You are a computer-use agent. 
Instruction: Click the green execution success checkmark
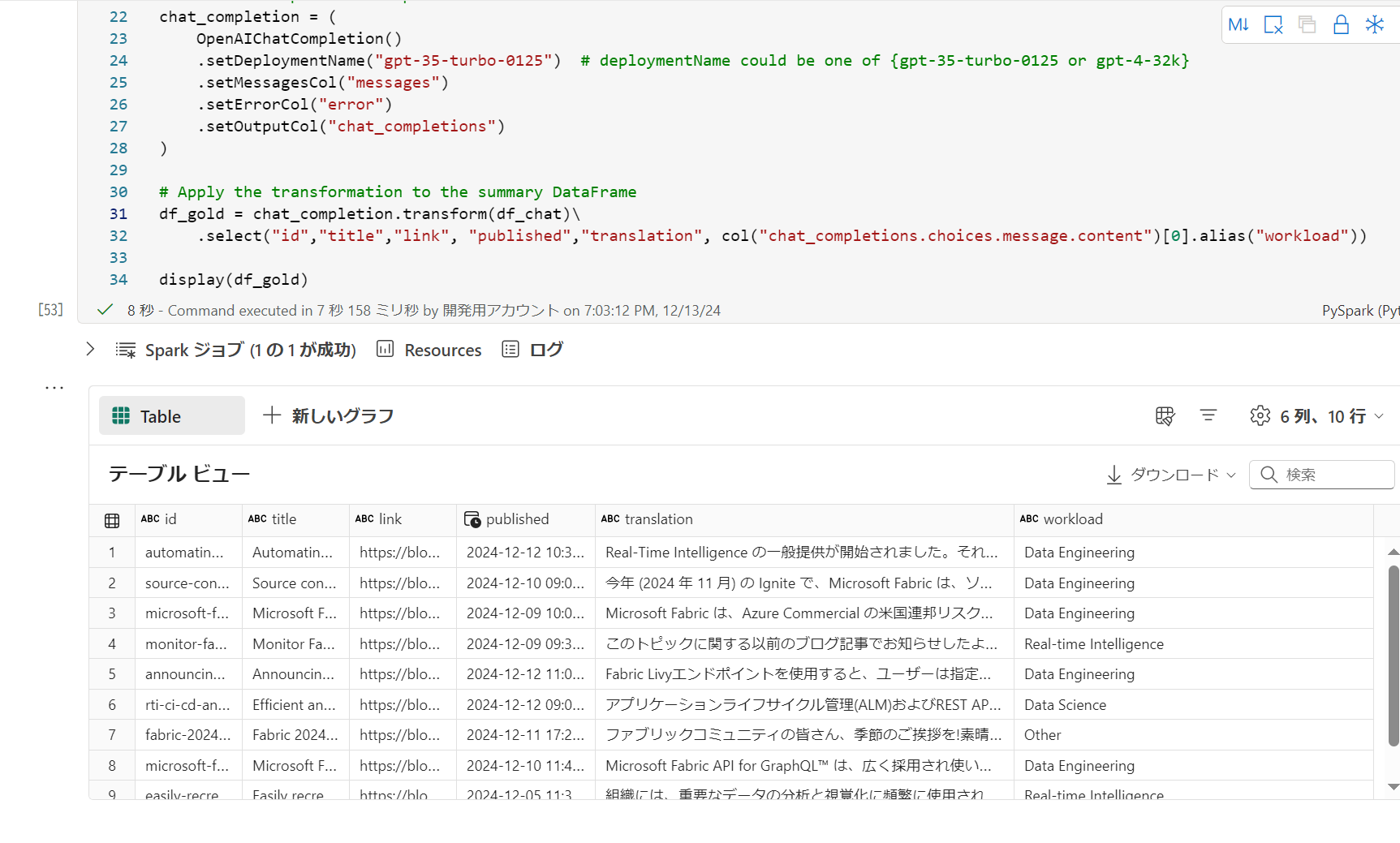105,310
